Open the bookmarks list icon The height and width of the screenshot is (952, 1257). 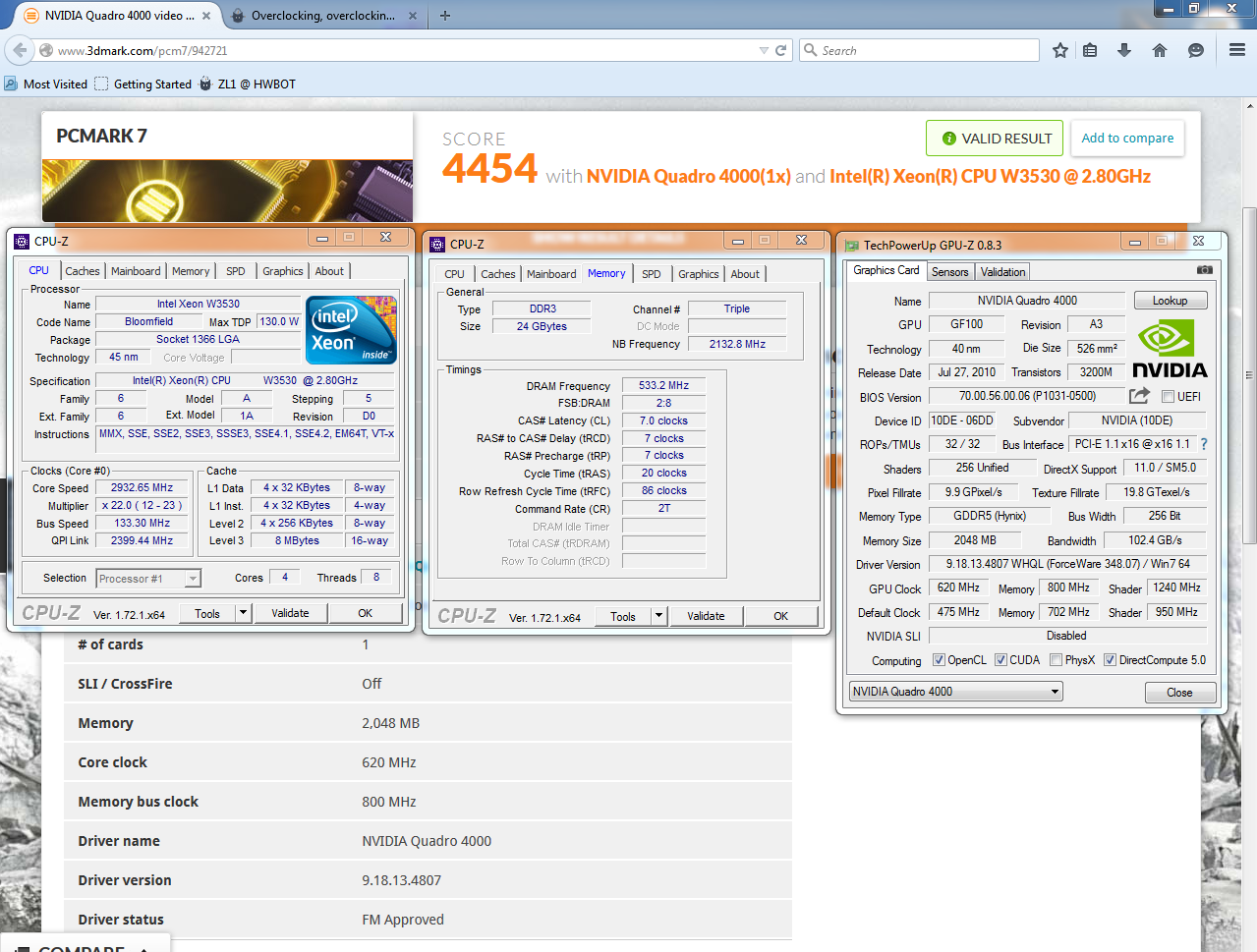pyautogui.click(x=1090, y=50)
